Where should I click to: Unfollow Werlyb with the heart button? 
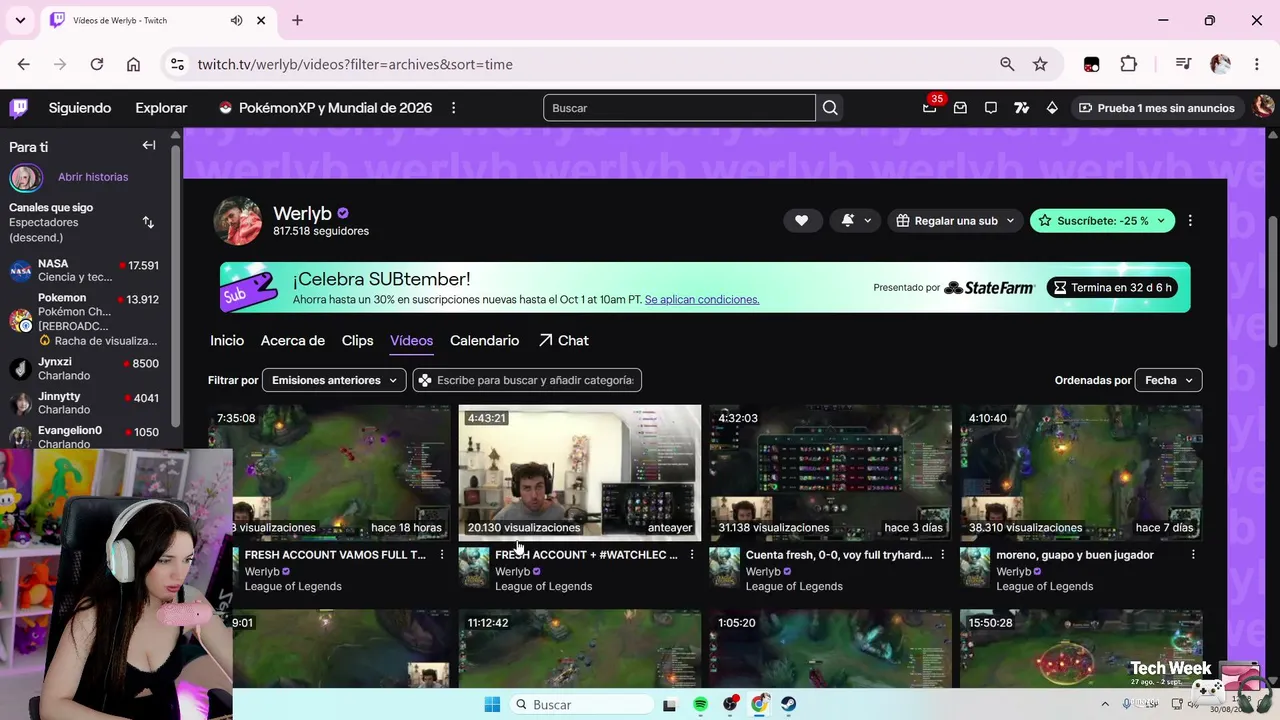coord(801,220)
